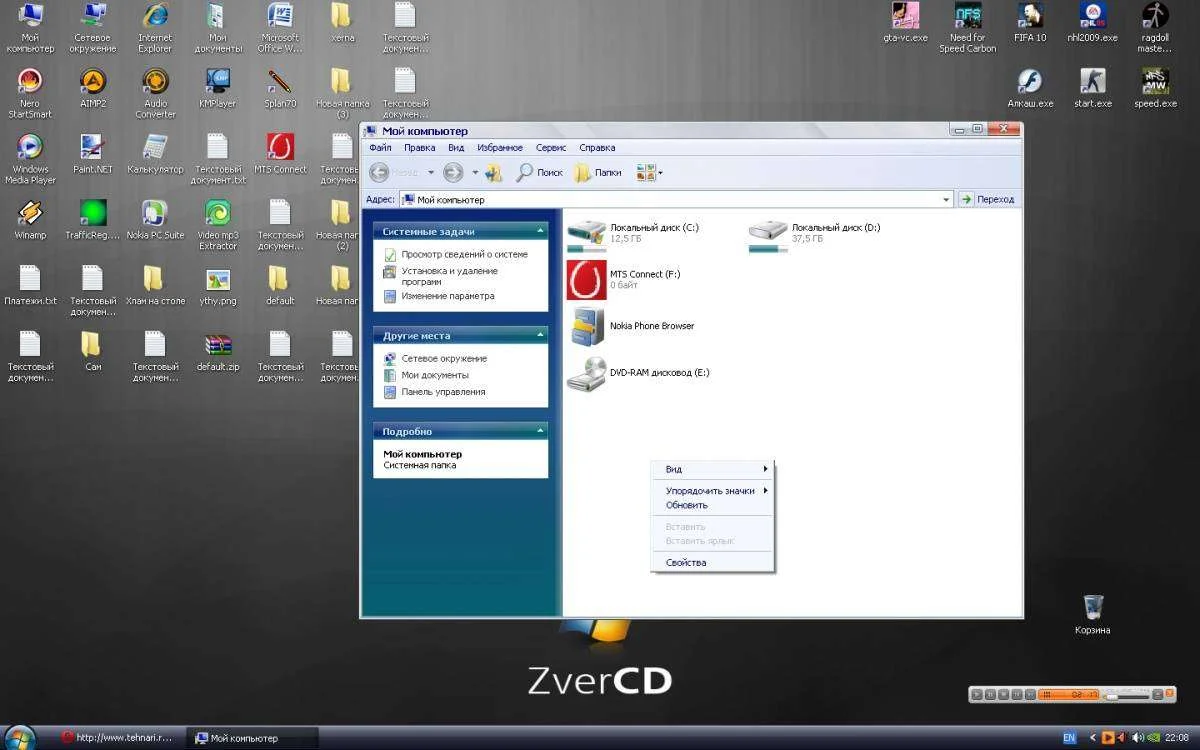Select DVD-RAM дисковод (E:) drive
Screen dimensions: 1200x750
(x=638, y=373)
